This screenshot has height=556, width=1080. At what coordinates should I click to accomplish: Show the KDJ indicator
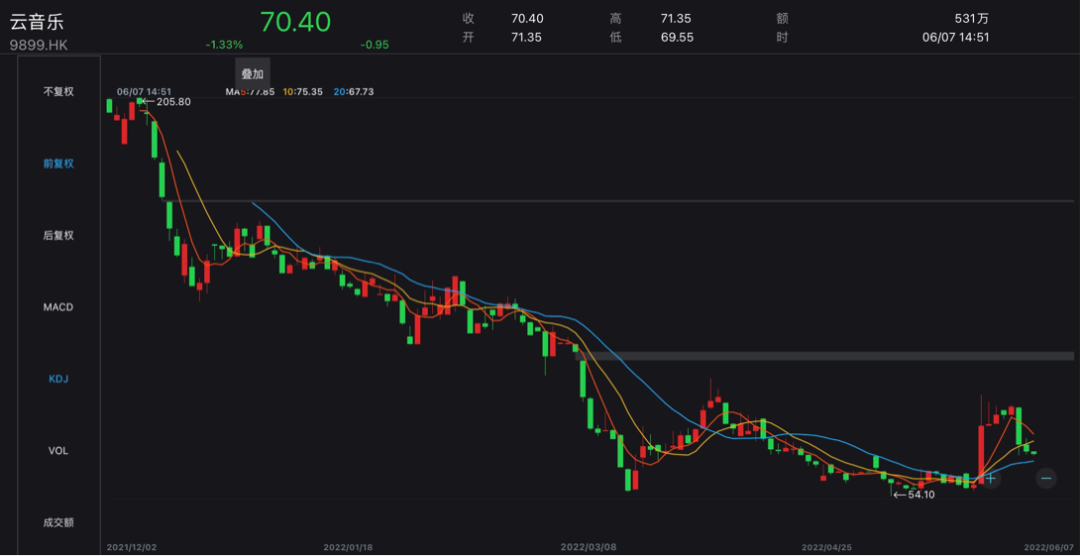[x=59, y=379]
